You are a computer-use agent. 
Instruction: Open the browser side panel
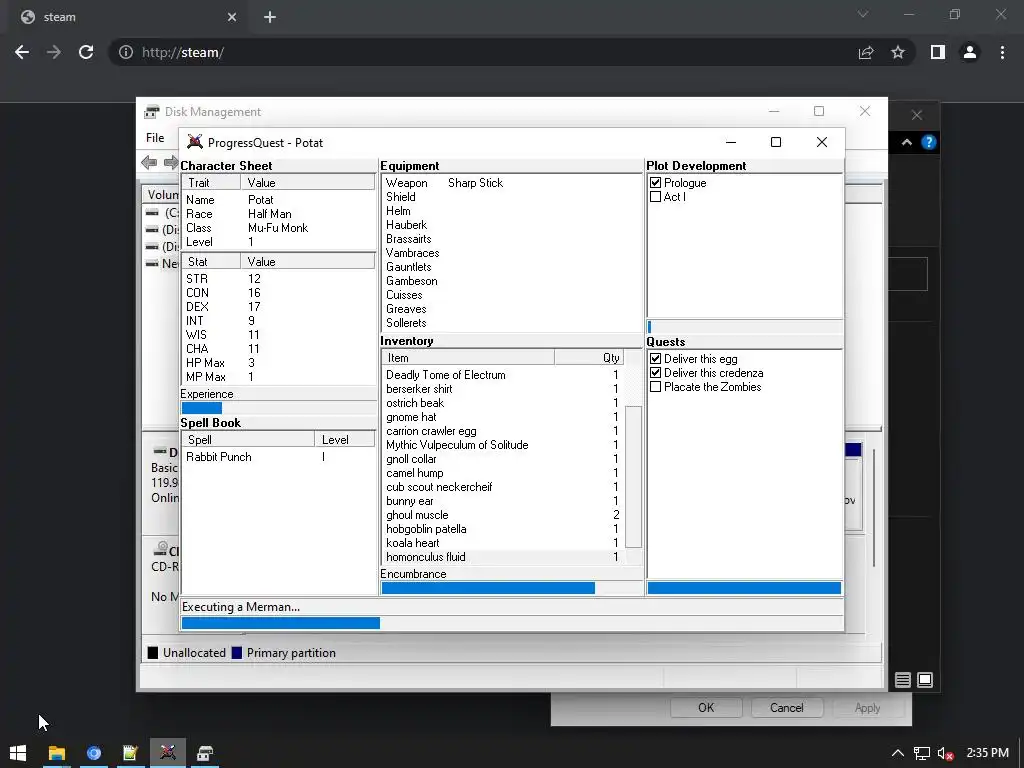click(x=938, y=52)
